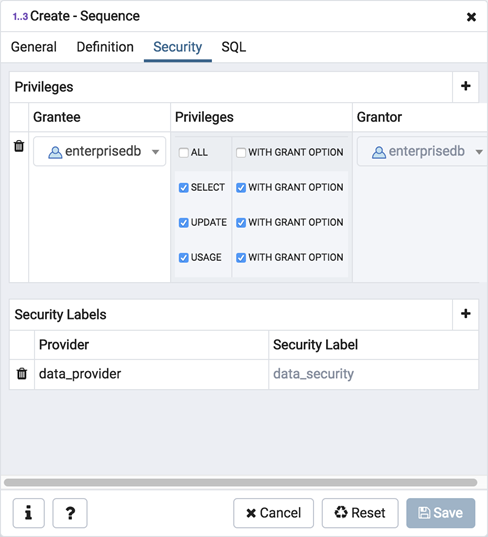The image size is (488, 537).
Task: Uncheck WITH GRANT OPTION for SELECT
Action: 241,188
